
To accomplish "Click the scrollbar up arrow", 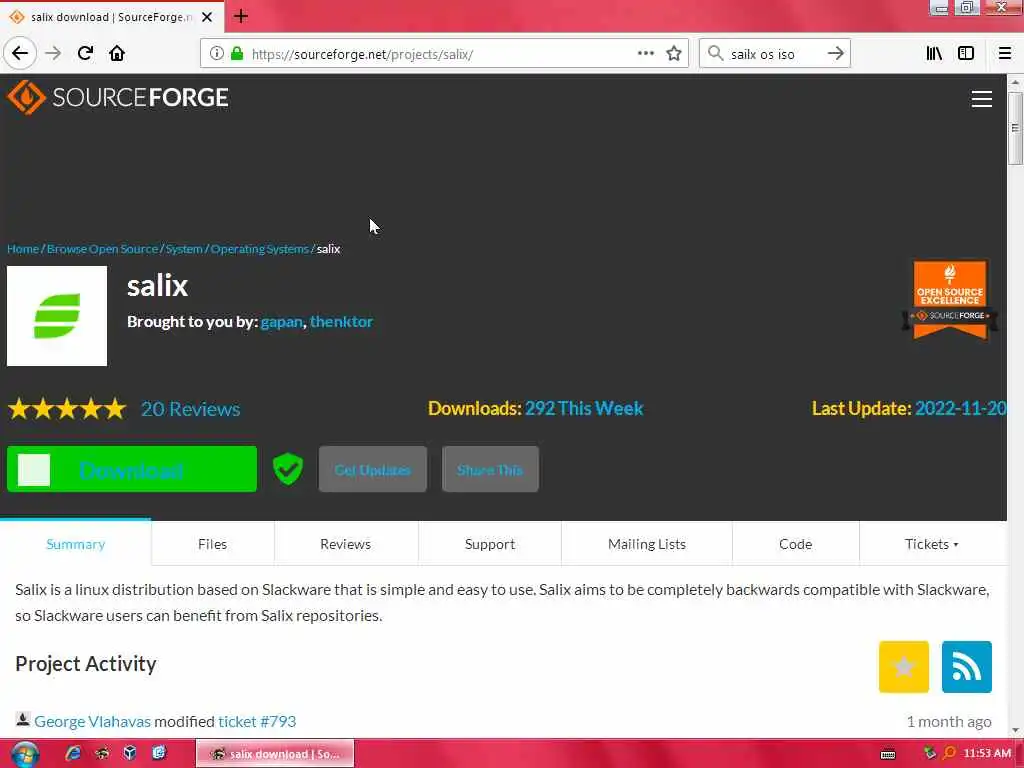I will pyautogui.click(x=1015, y=82).
